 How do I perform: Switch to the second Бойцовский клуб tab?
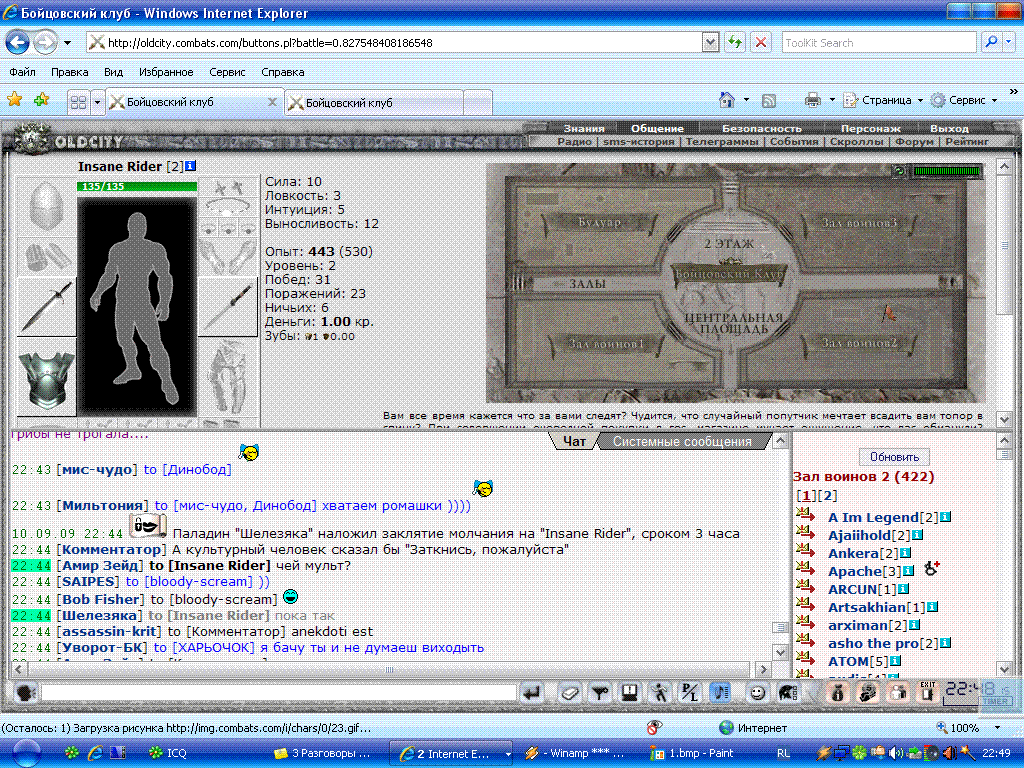click(x=375, y=103)
